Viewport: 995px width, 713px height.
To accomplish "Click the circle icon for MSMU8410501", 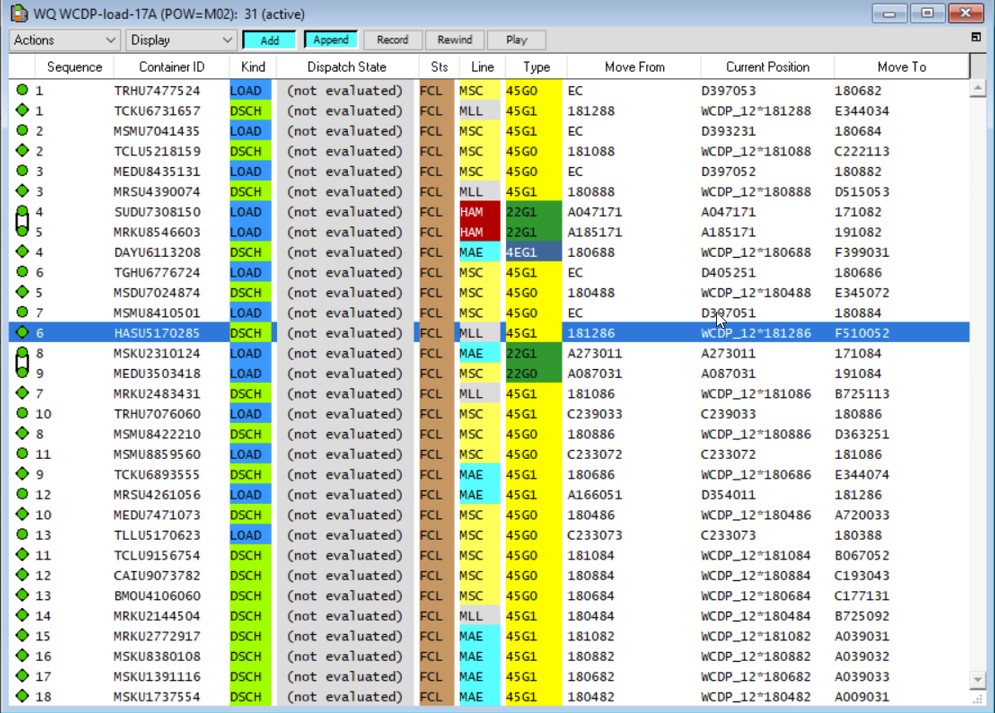I will click(22, 312).
